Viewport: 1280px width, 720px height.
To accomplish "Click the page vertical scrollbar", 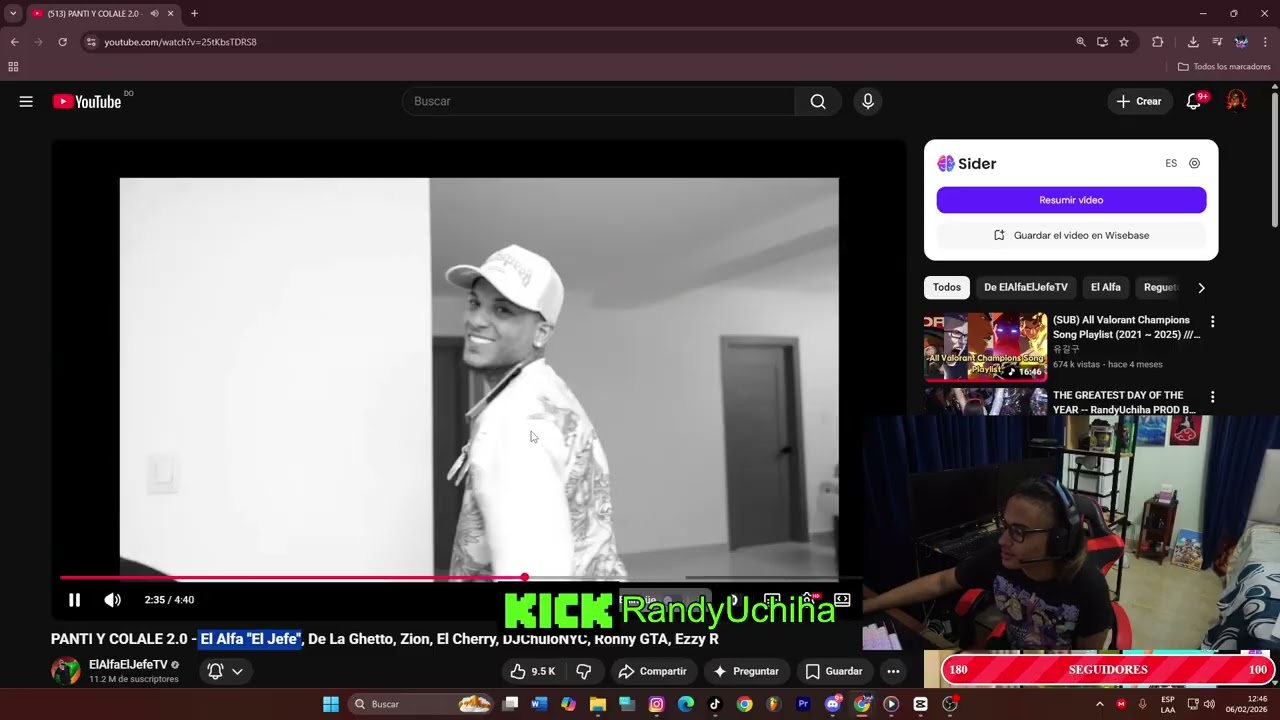I will (x=1275, y=160).
